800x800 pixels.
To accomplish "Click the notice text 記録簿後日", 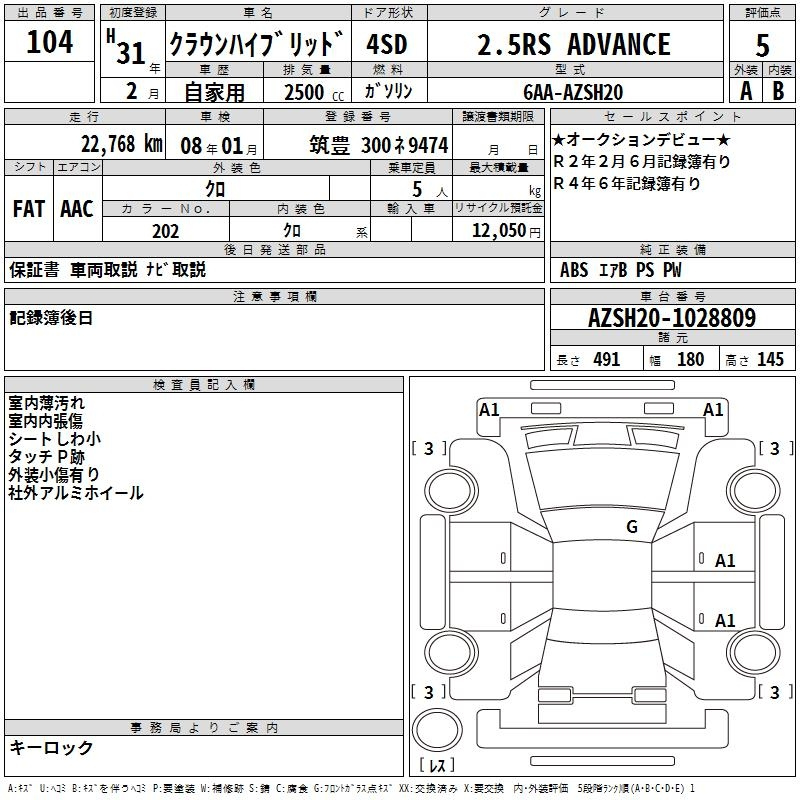I will click(51, 318).
